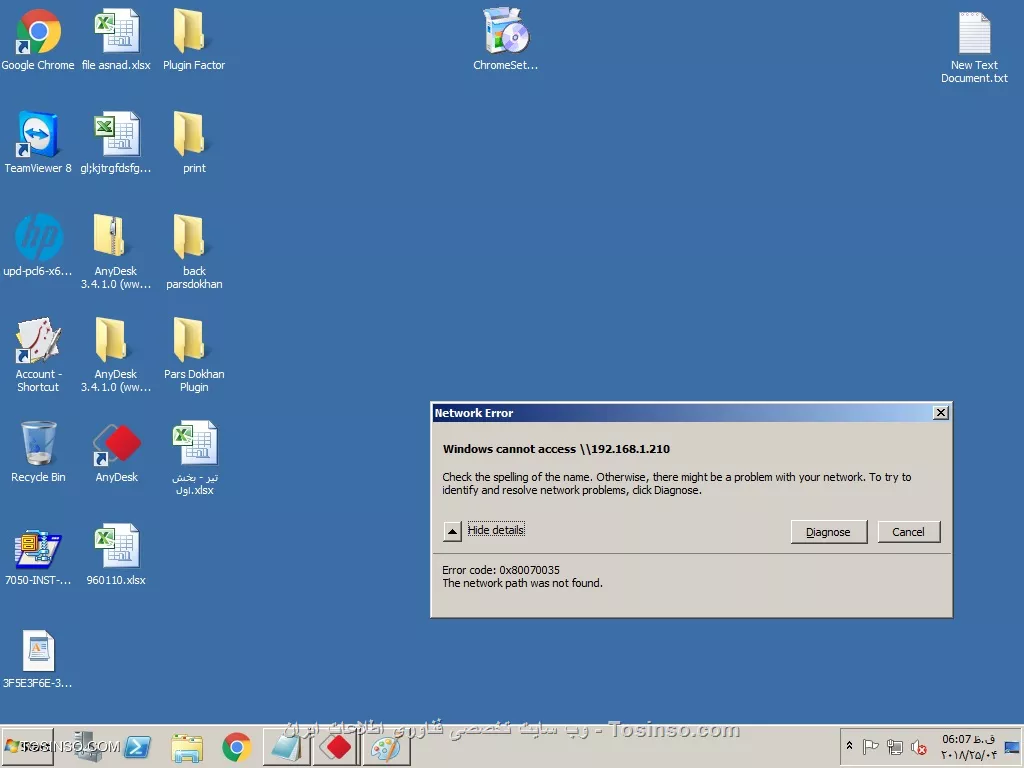The width and height of the screenshot is (1024, 768).
Task: Cancel the Network Error dialog
Action: 908,532
